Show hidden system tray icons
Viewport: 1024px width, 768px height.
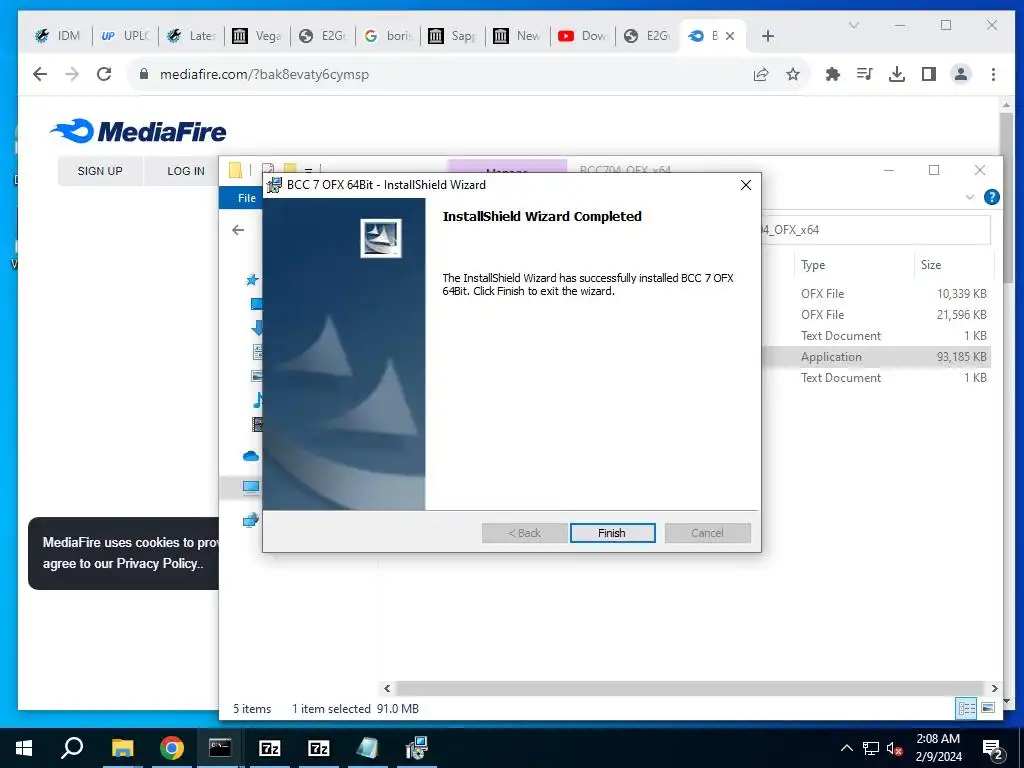coord(846,748)
